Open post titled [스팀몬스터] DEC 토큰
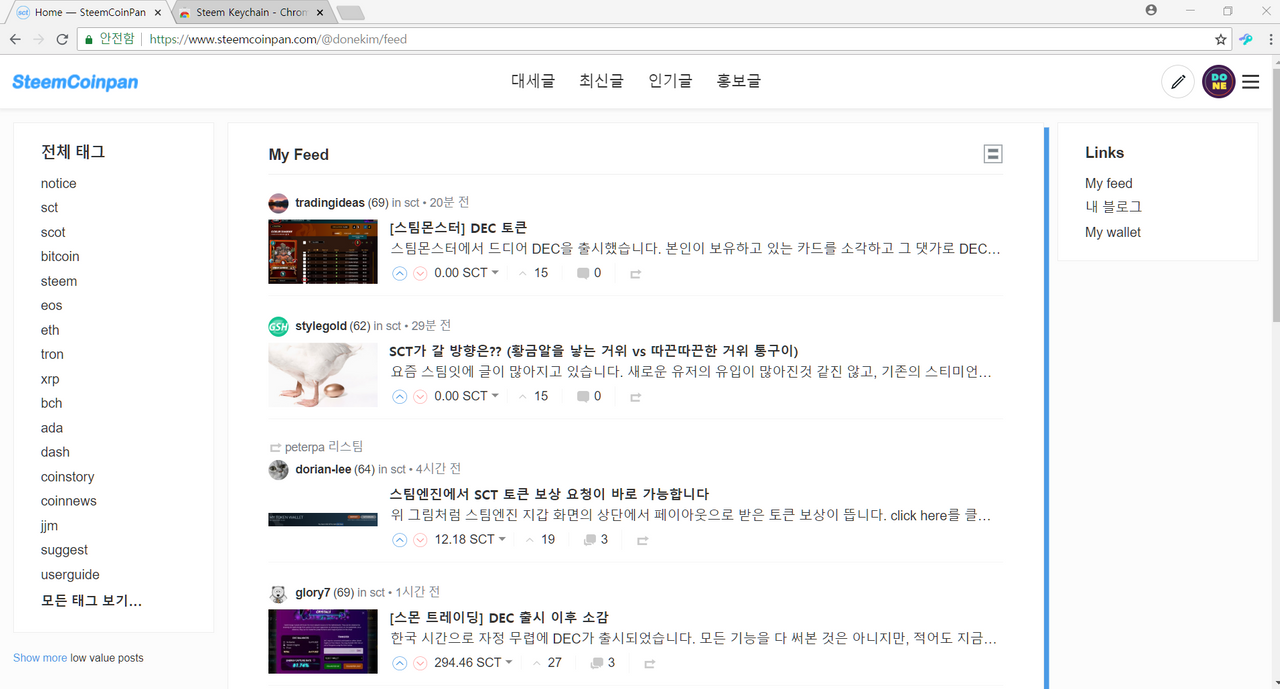The height and width of the screenshot is (689, 1280). click(458, 228)
